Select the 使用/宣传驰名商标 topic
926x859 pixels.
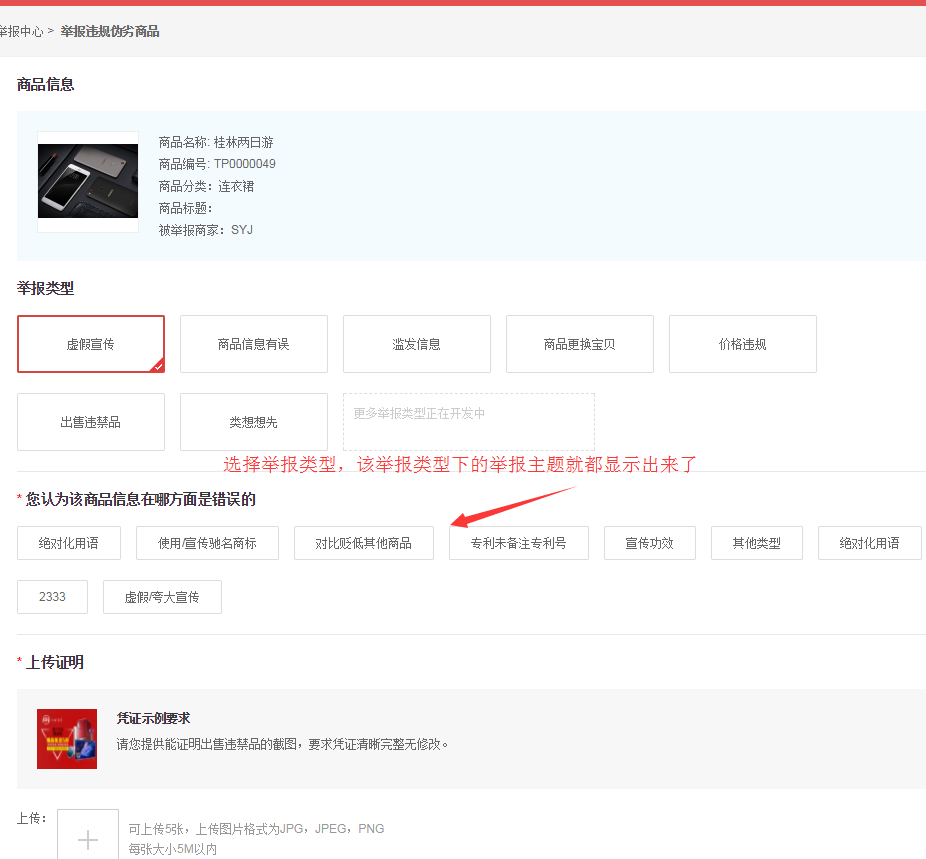207,543
